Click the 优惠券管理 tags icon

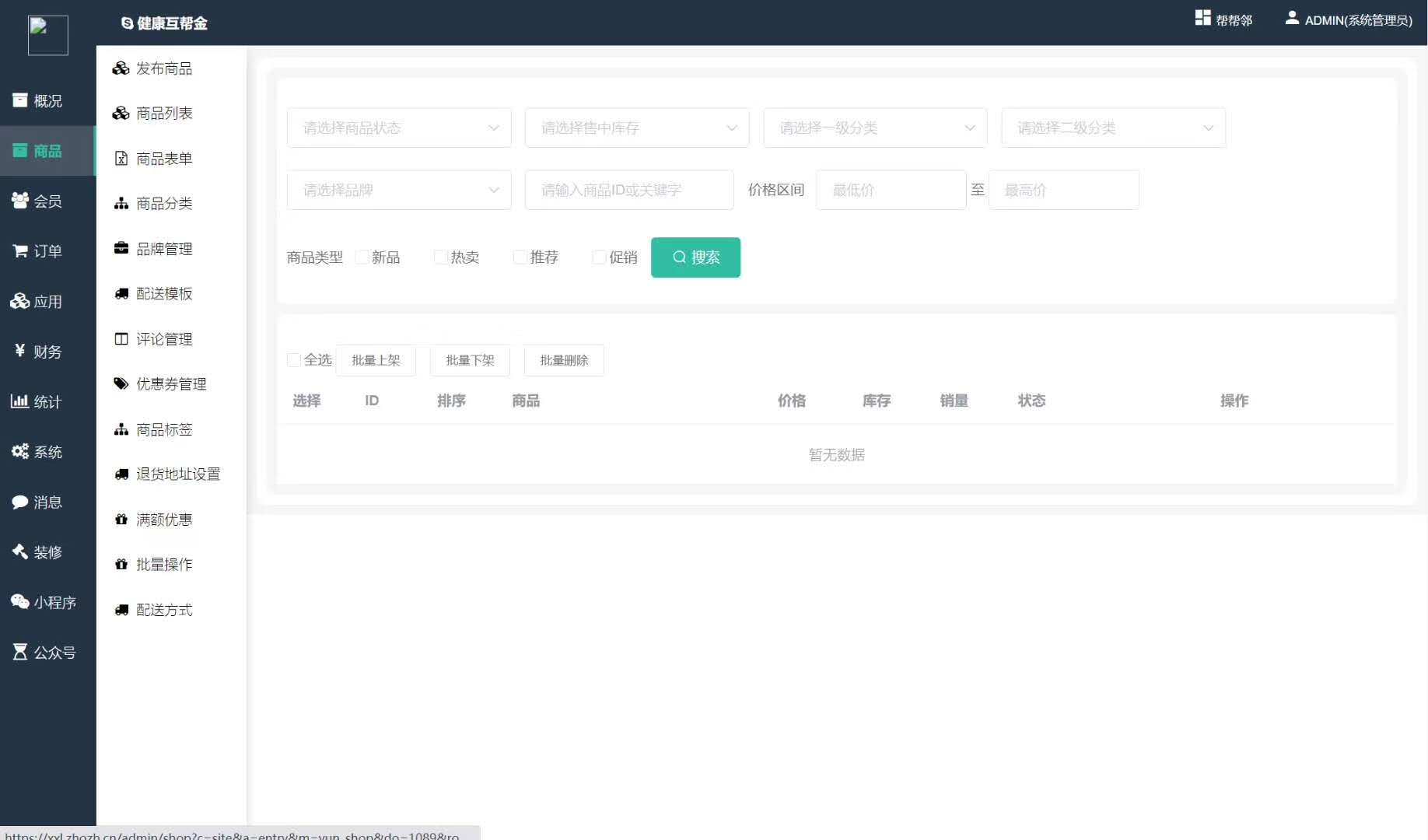121,383
